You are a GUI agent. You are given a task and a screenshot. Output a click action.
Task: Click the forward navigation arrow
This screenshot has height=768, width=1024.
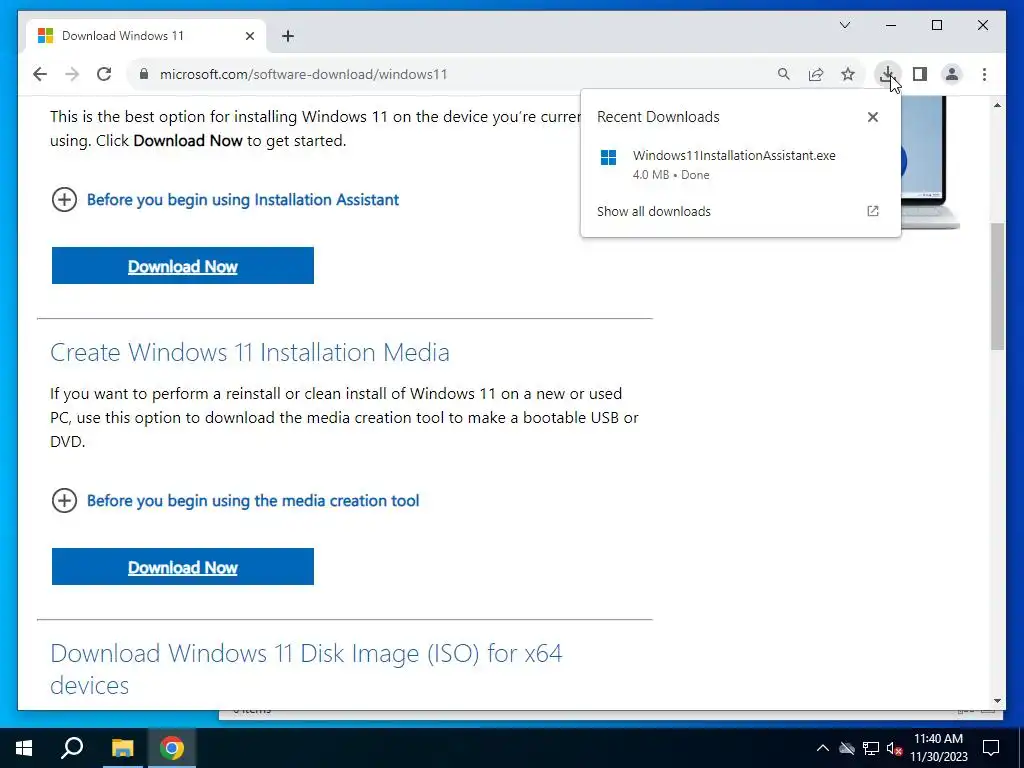(72, 74)
